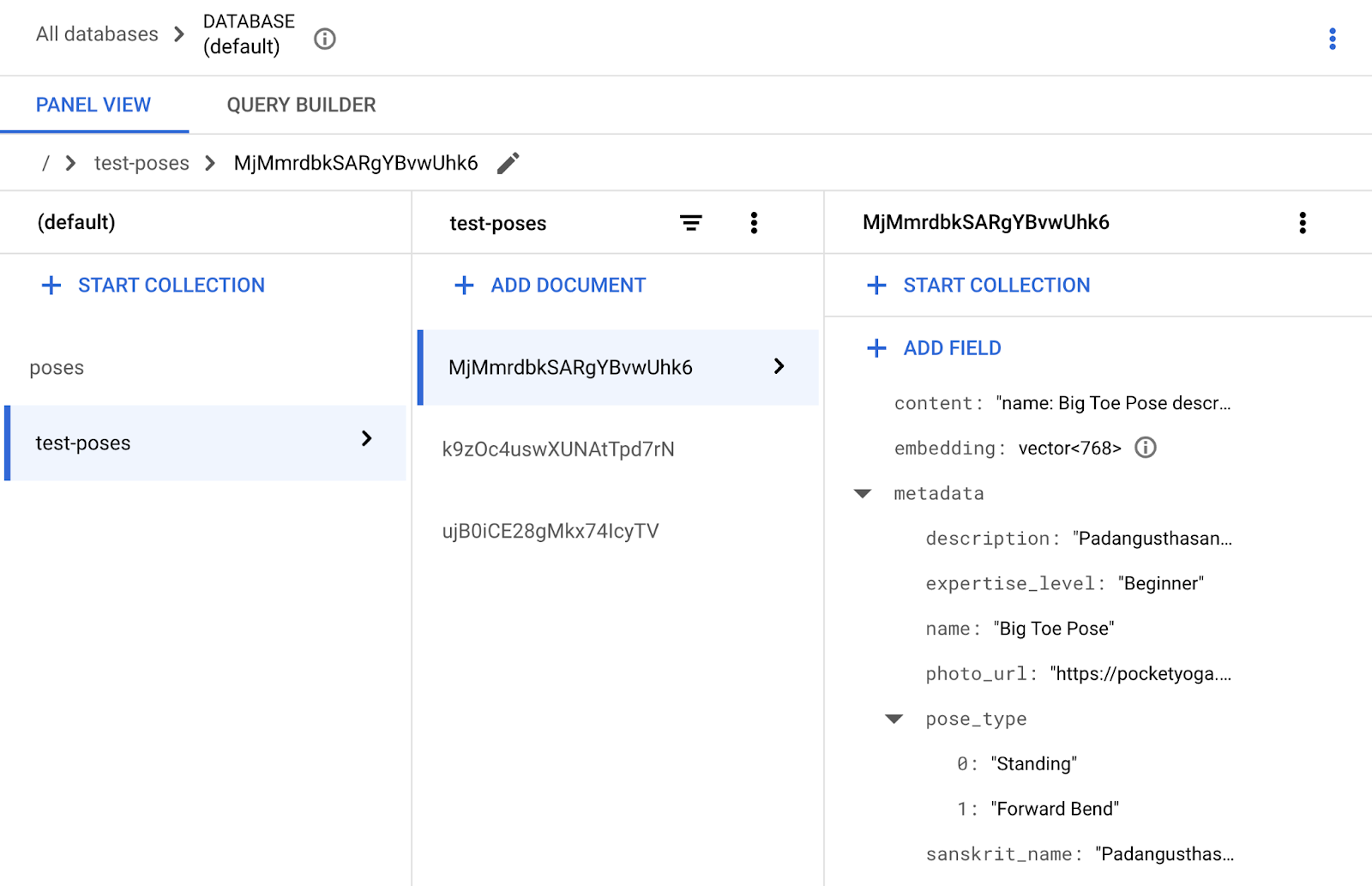Click the root slash in the breadcrumb path
Screen dimensions: 1372x886
[x=44, y=162]
